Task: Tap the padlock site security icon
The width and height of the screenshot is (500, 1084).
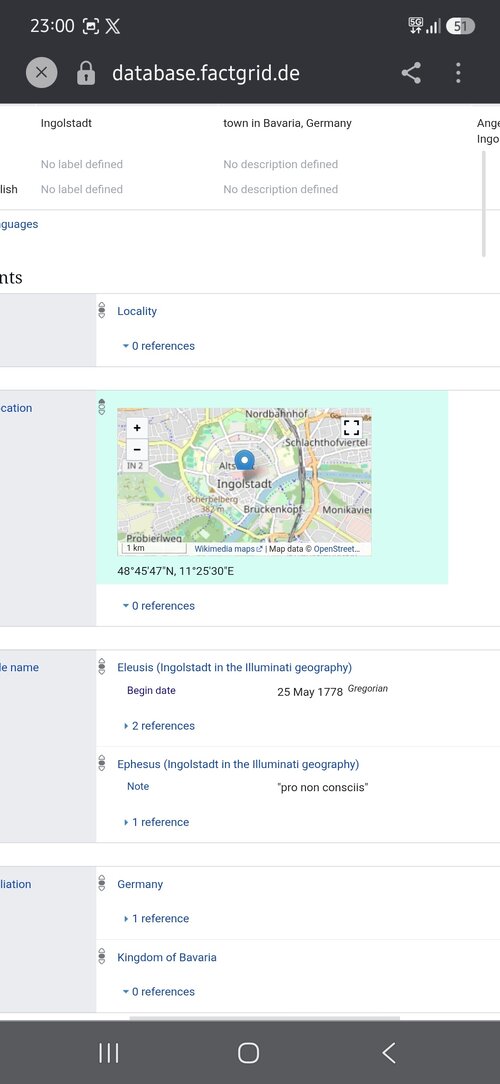Action: (x=86, y=73)
